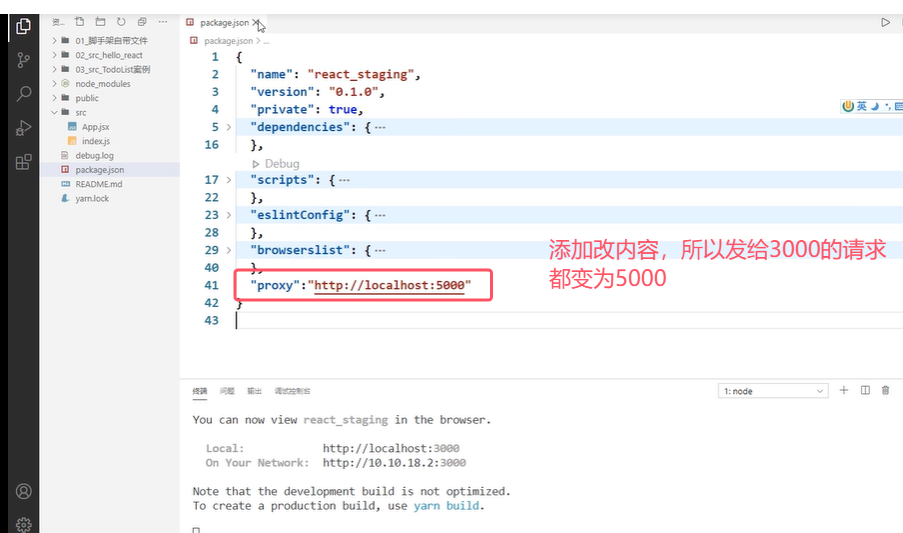Kill terminal with trash icon
Screen dimensions: 903x533
point(886,390)
